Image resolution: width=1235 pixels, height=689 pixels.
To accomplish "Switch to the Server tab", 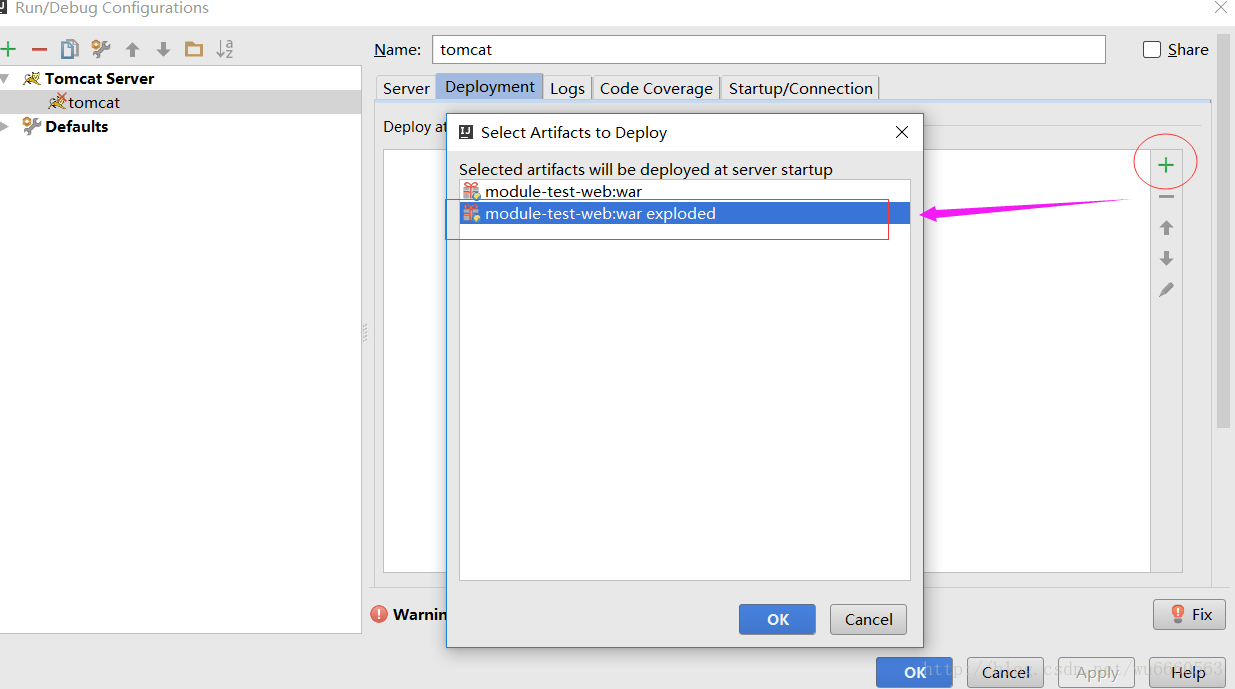I will 405,87.
